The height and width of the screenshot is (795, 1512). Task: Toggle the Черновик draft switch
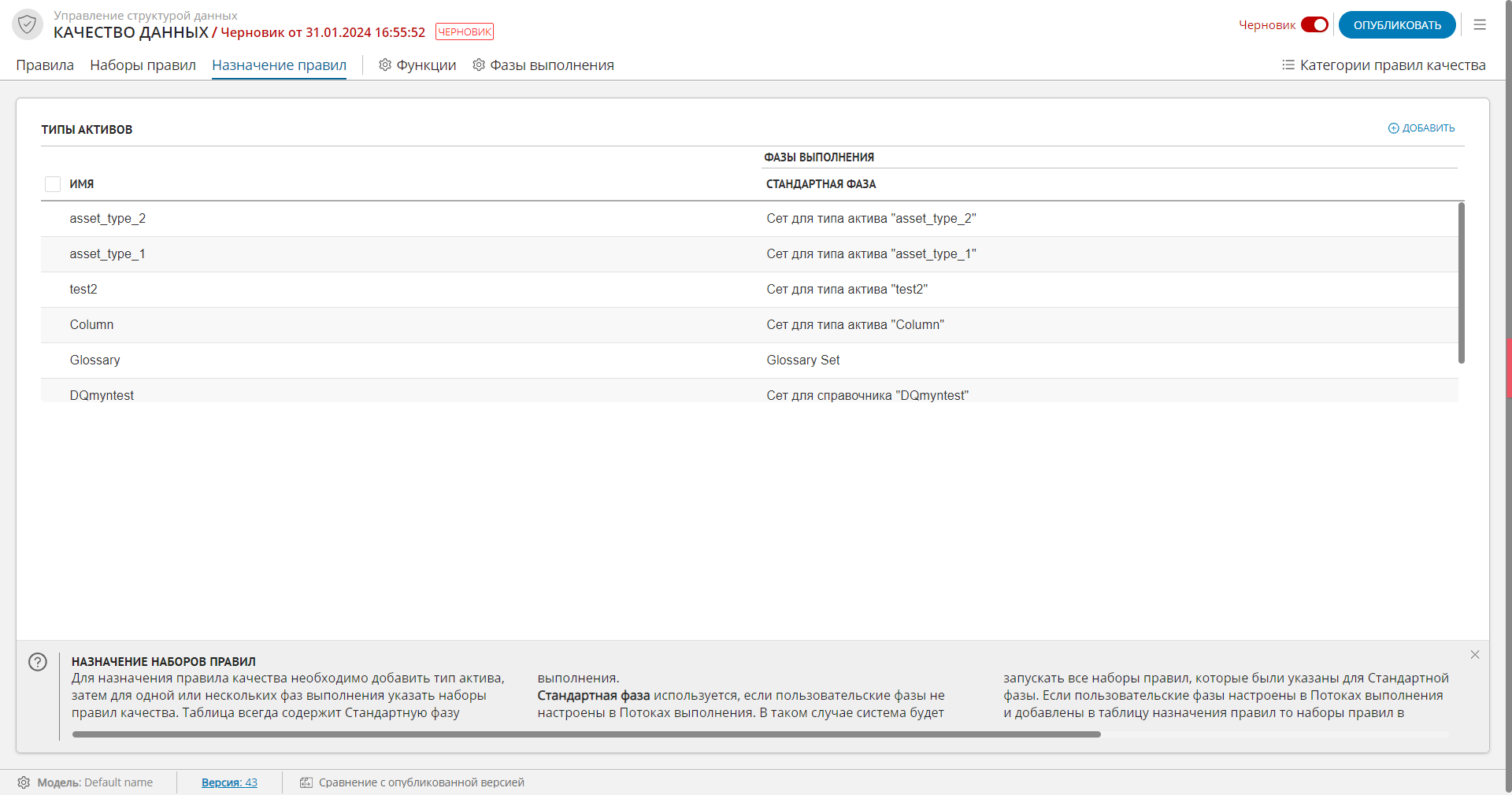coord(1314,25)
